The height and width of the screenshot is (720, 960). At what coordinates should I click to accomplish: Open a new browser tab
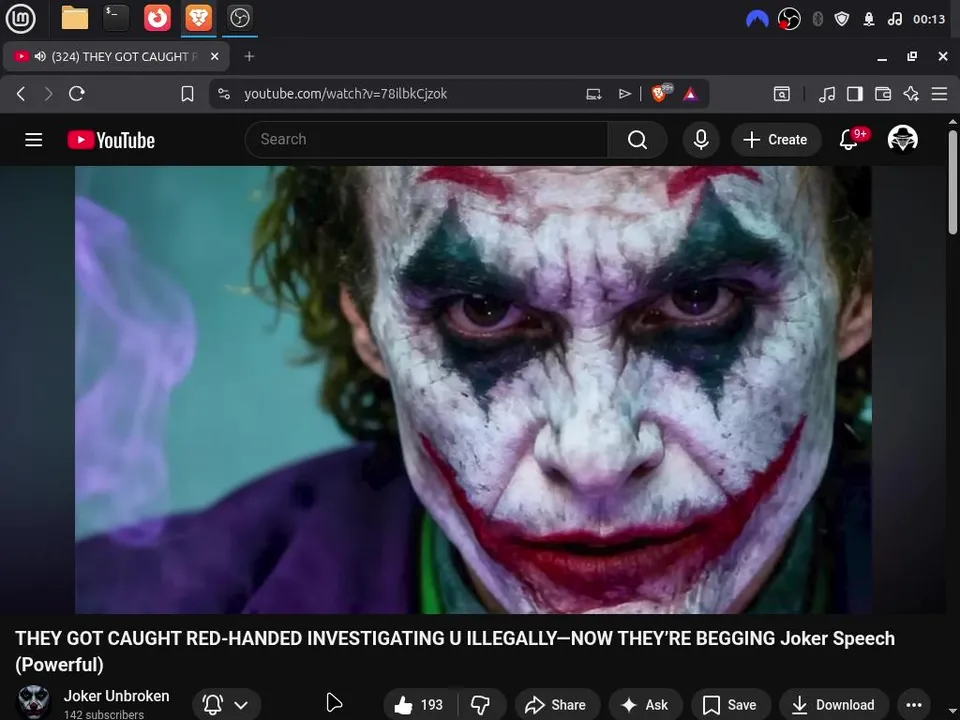tap(249, 56)
